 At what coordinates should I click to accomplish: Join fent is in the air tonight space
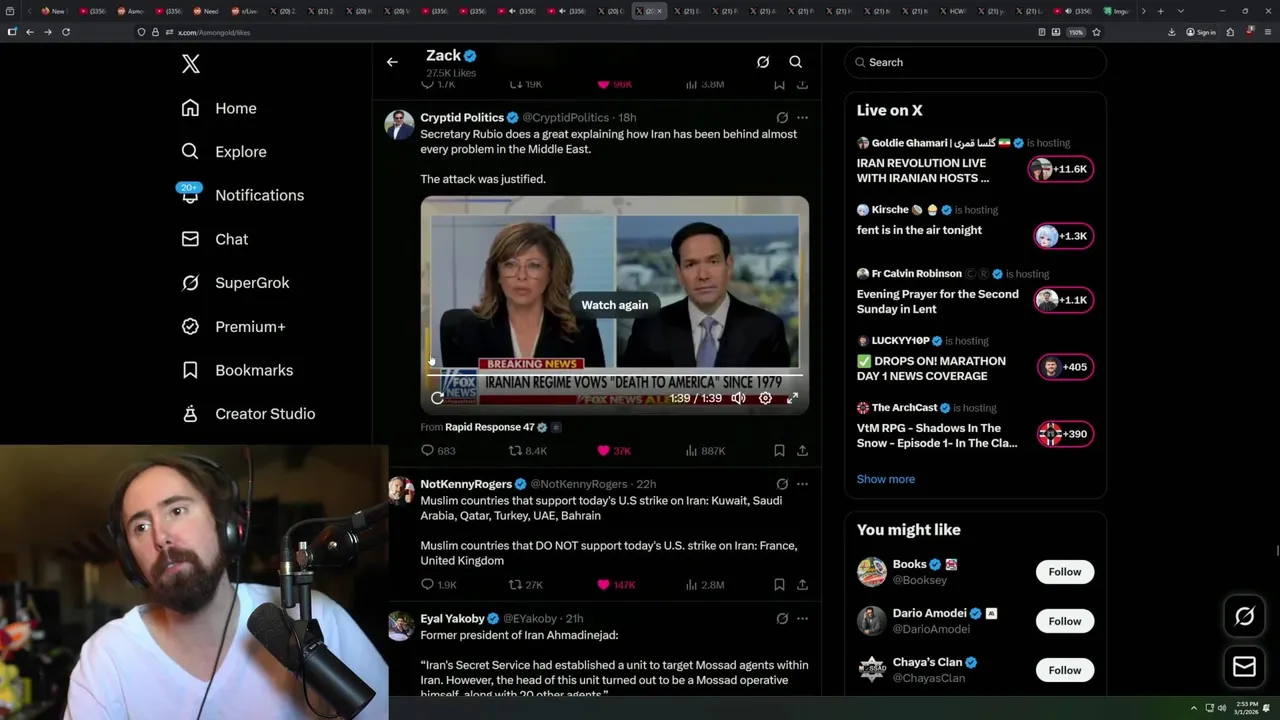(1064, 236)
